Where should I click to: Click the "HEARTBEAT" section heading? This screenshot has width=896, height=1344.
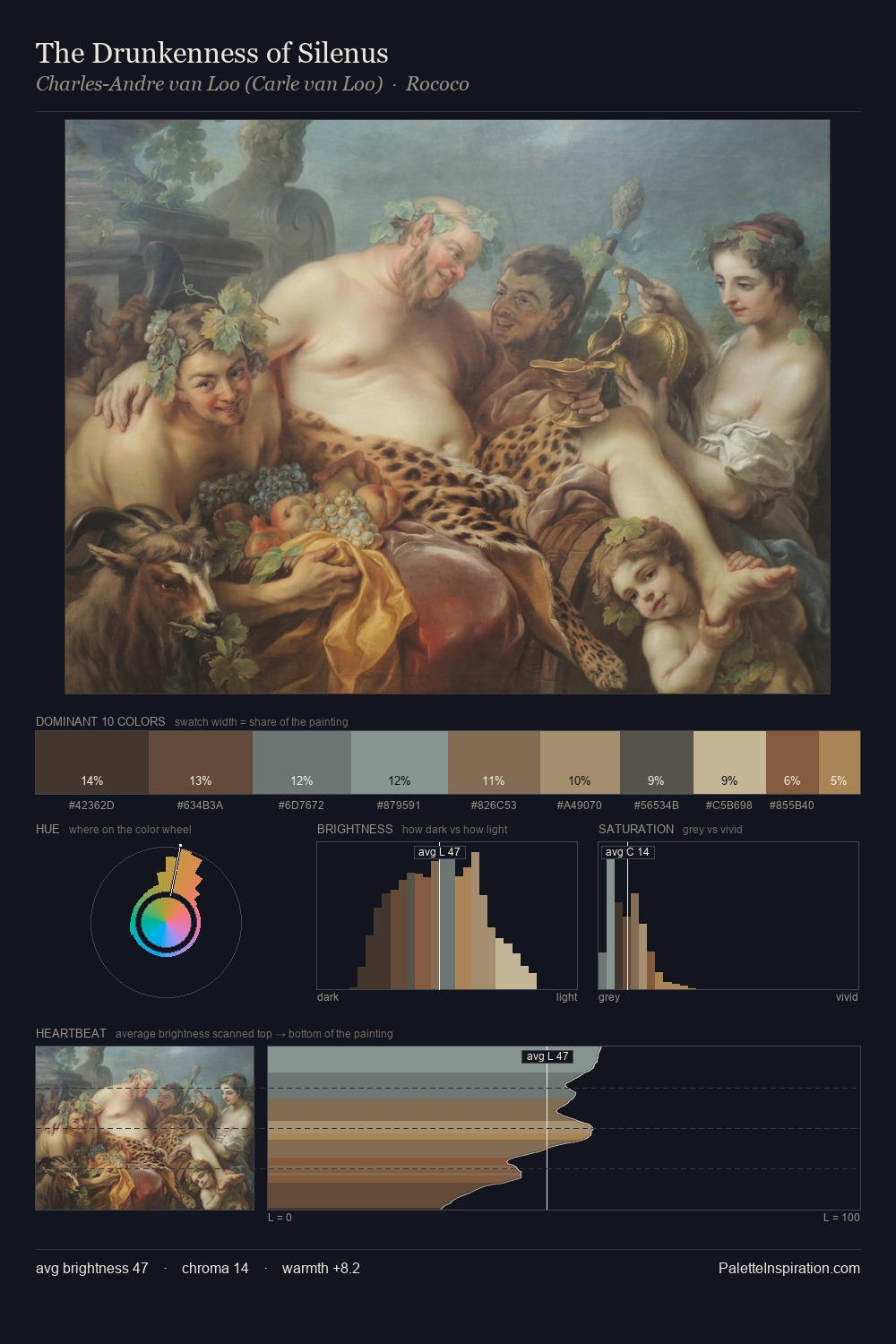coord(71,1033)
